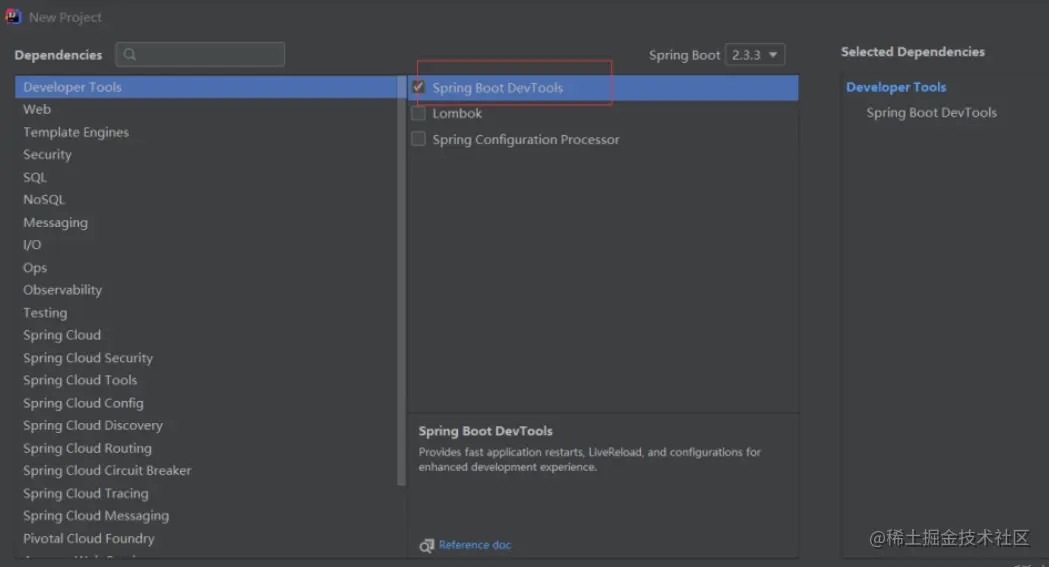Select the NoSQL category
1049x567 pixels.
[x=206, y=199]
